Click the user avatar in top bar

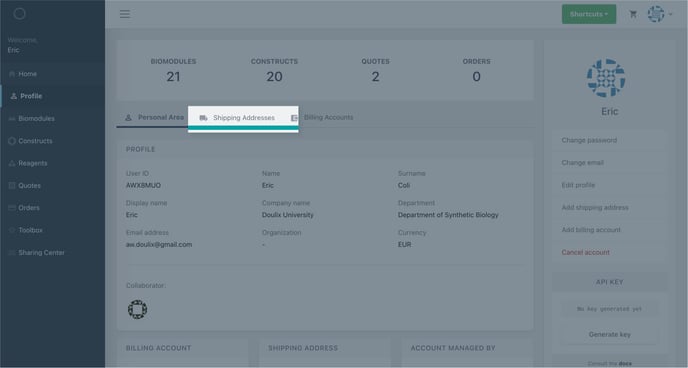click(656, 14)
